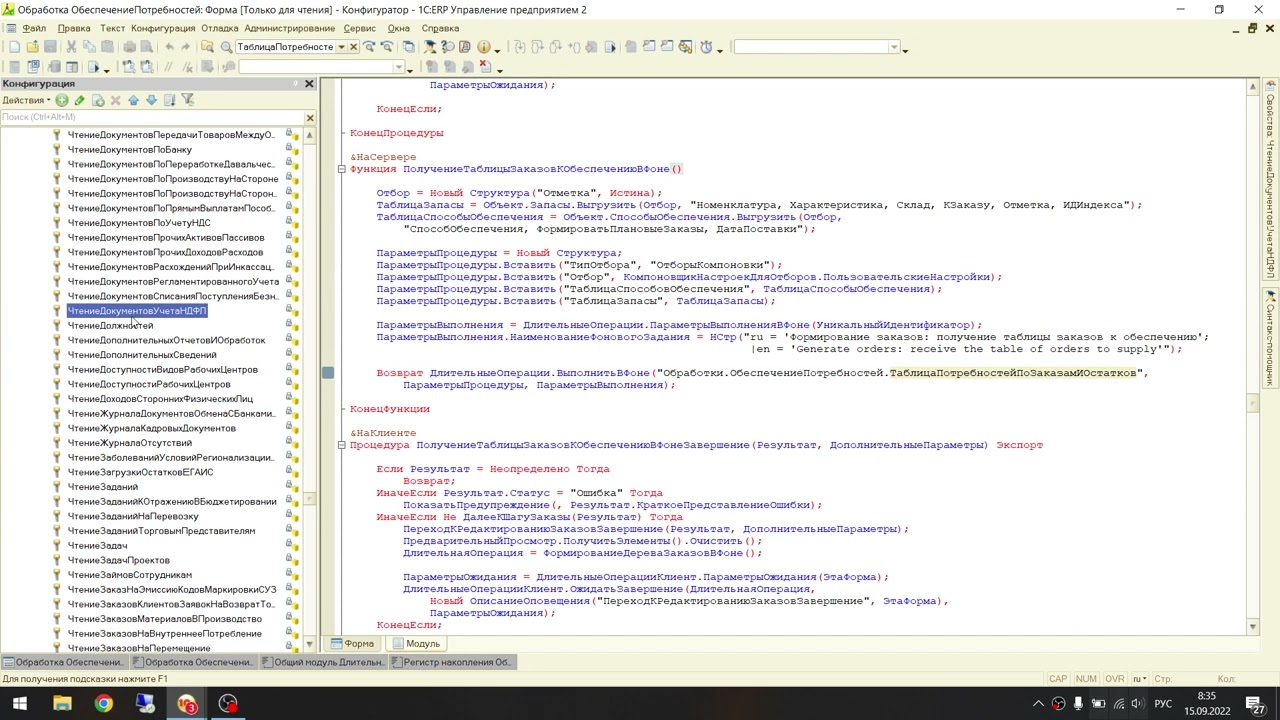Click the magnifier Find icon in main toolbar
Viewport: 1280px width, 720px height.
click(x=226, y=47)
